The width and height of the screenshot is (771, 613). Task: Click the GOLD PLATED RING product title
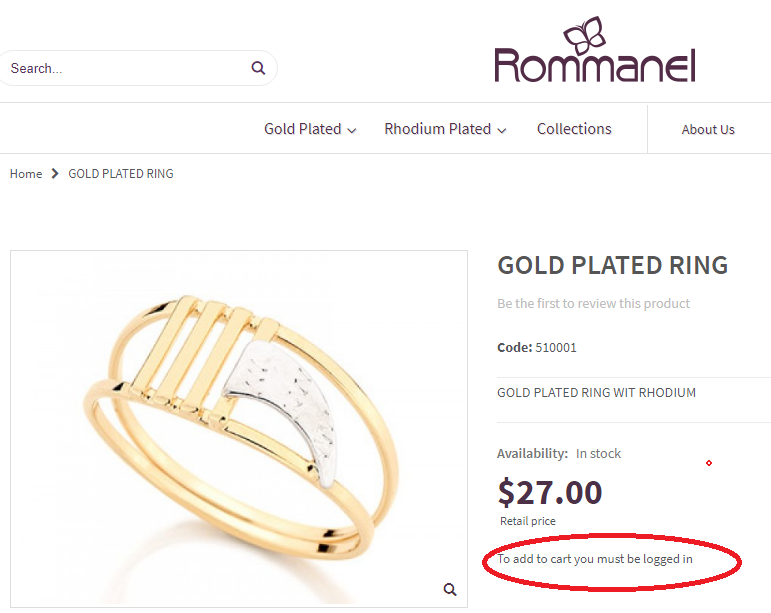(613, 265)
